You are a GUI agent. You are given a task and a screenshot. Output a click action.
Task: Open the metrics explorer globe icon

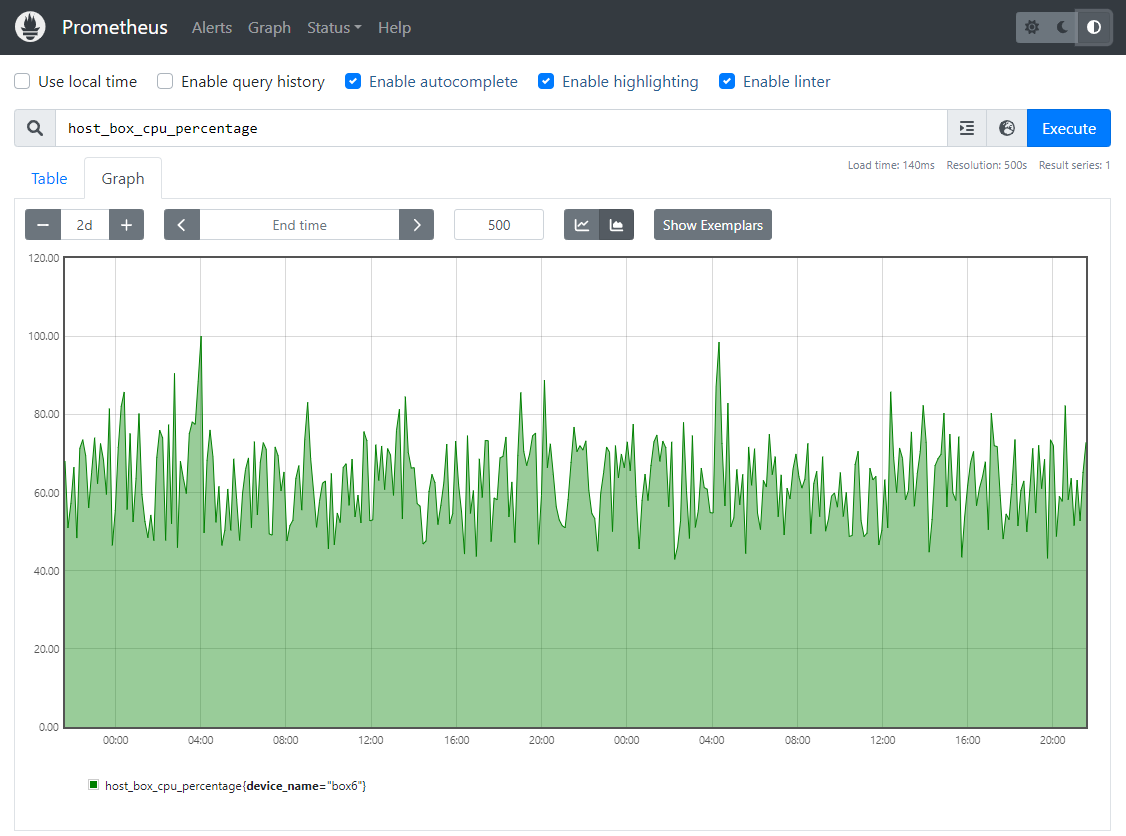pyautogui.click(x=1006, y=128)
